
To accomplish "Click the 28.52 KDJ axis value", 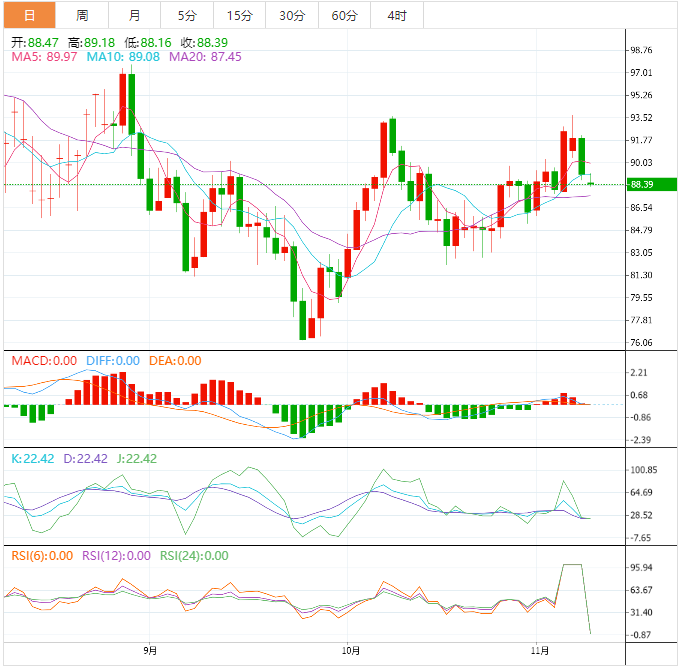I will pyautogui.click(x=641, y=515).
